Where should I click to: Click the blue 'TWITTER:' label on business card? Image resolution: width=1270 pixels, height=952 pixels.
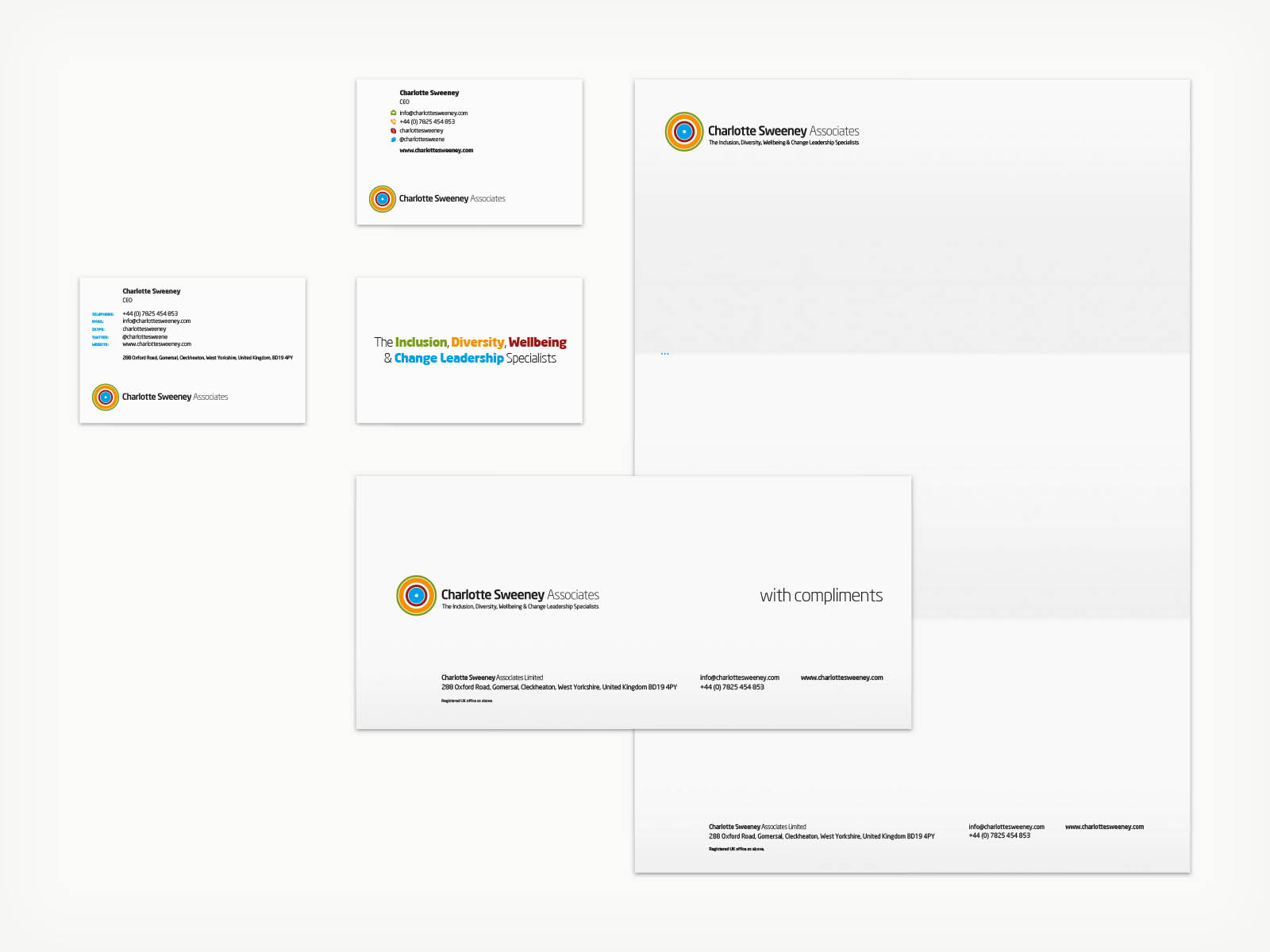[100, 337]
